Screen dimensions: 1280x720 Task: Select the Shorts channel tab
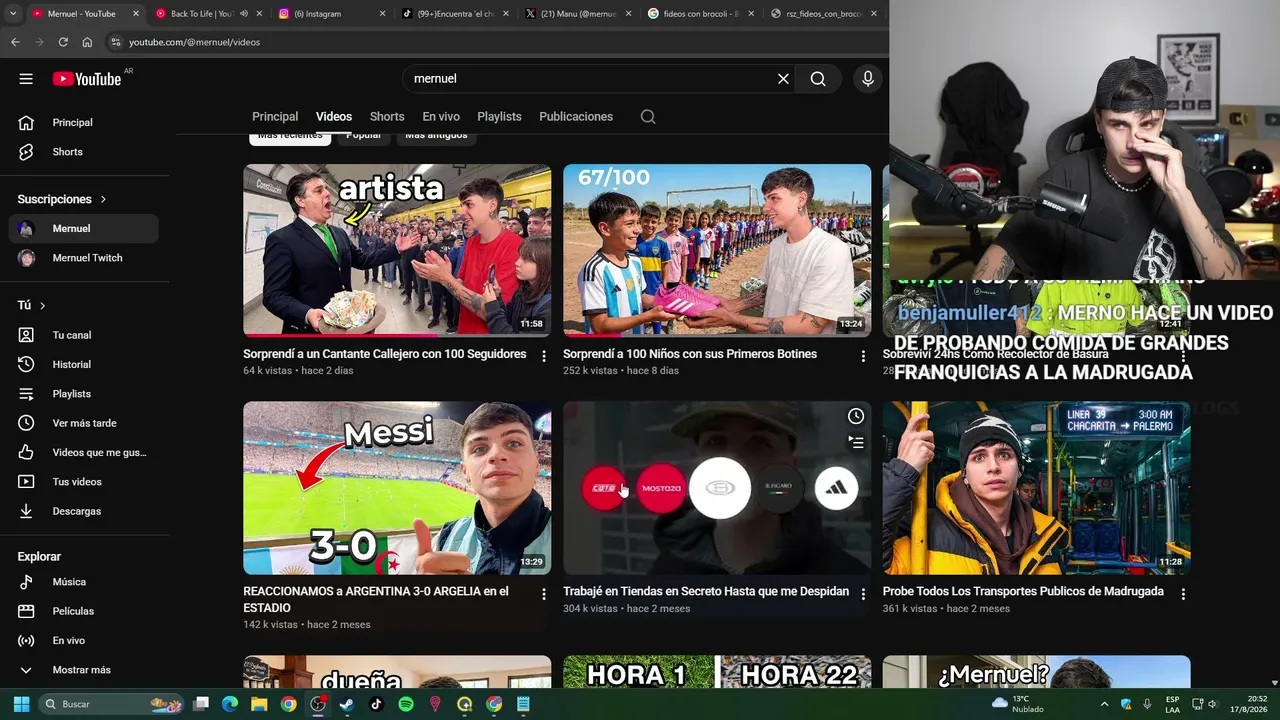pyautogui.click(x=387, y=117)
